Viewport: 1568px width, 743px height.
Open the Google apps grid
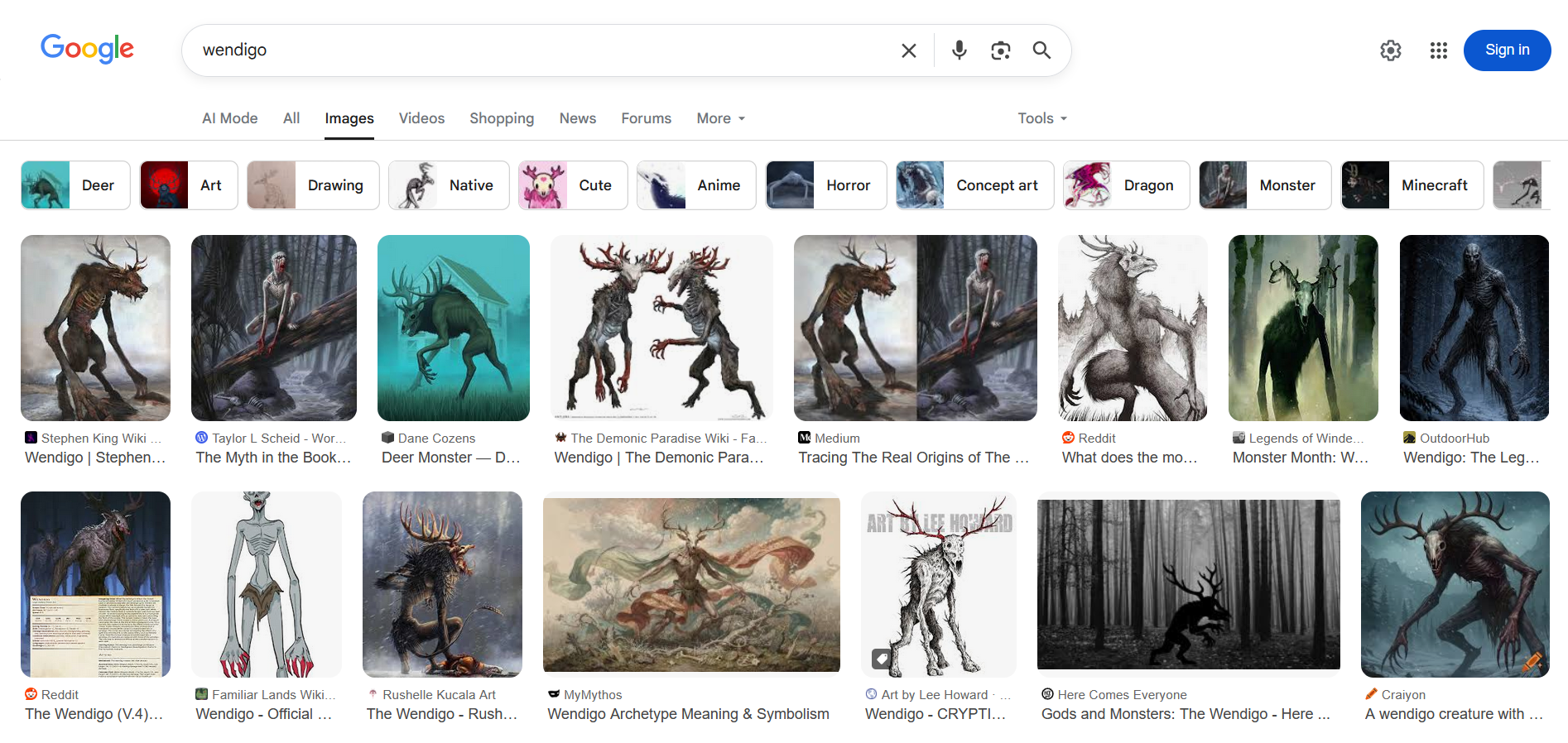point(1439,50)
